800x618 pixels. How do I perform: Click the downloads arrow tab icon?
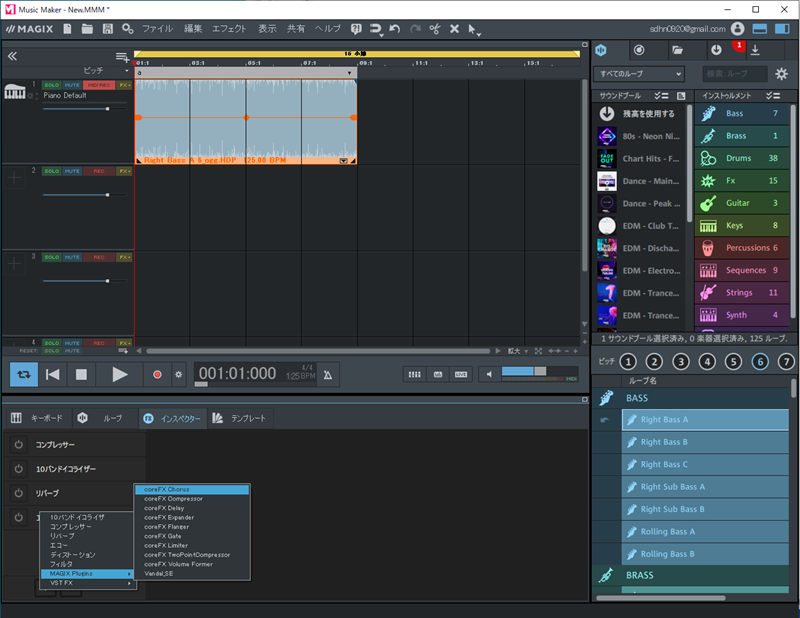tap(755, 50)
